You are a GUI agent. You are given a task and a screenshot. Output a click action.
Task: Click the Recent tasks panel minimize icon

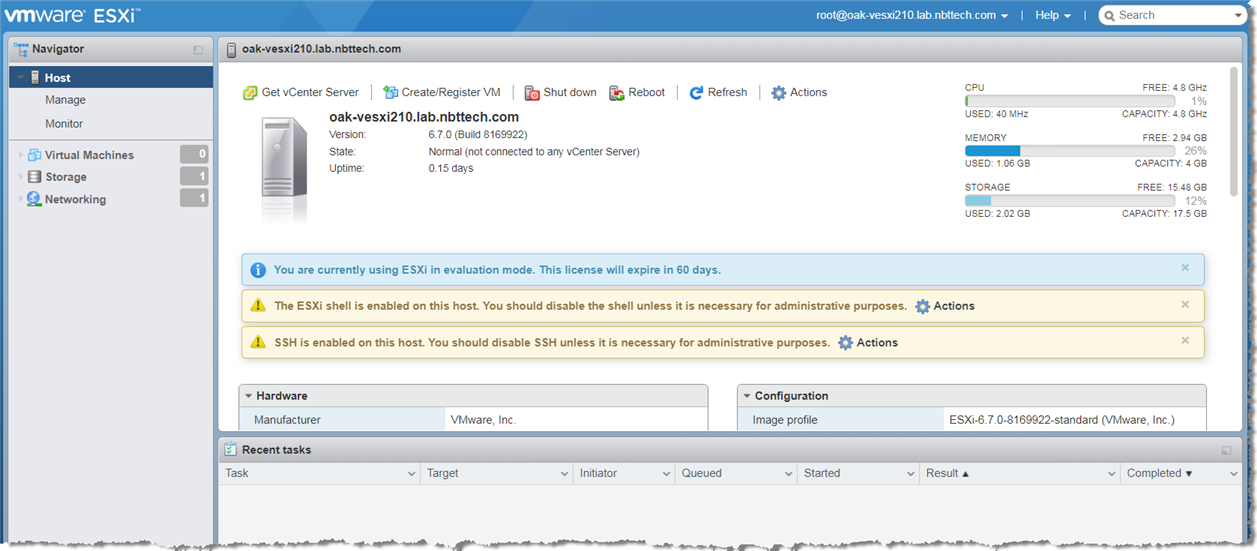click(1227, 451)
